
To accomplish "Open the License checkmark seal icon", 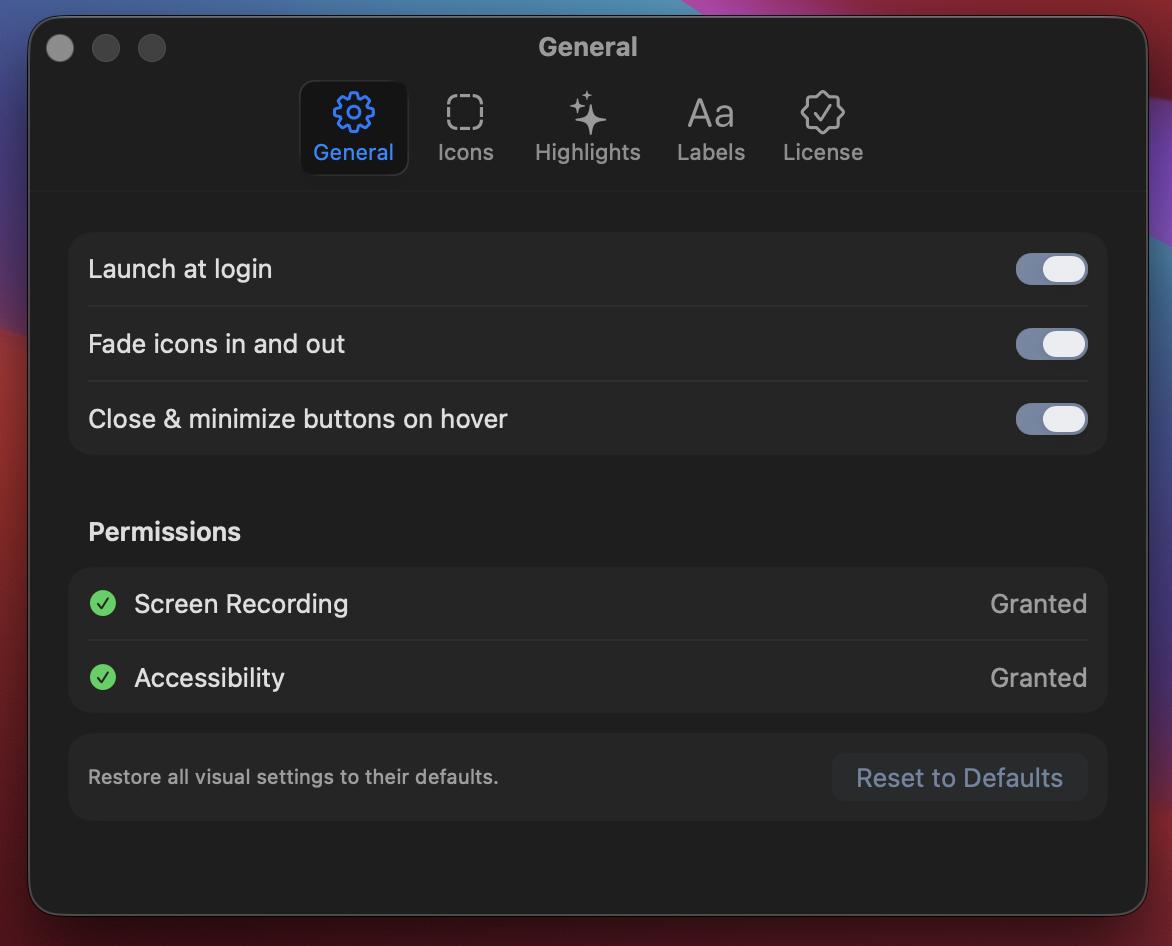I will click(822, 112).
